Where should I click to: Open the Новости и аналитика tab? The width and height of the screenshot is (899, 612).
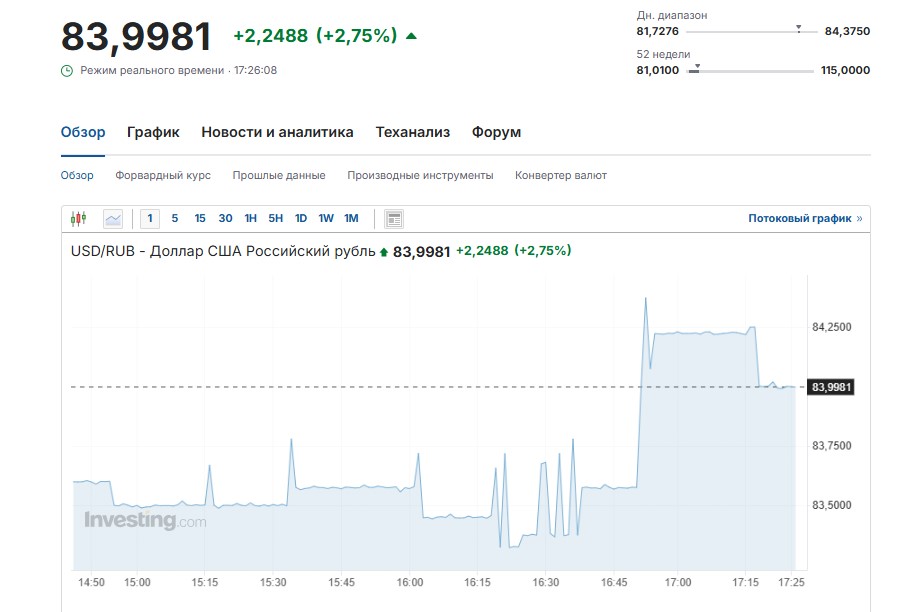click(x=277, y=132)
